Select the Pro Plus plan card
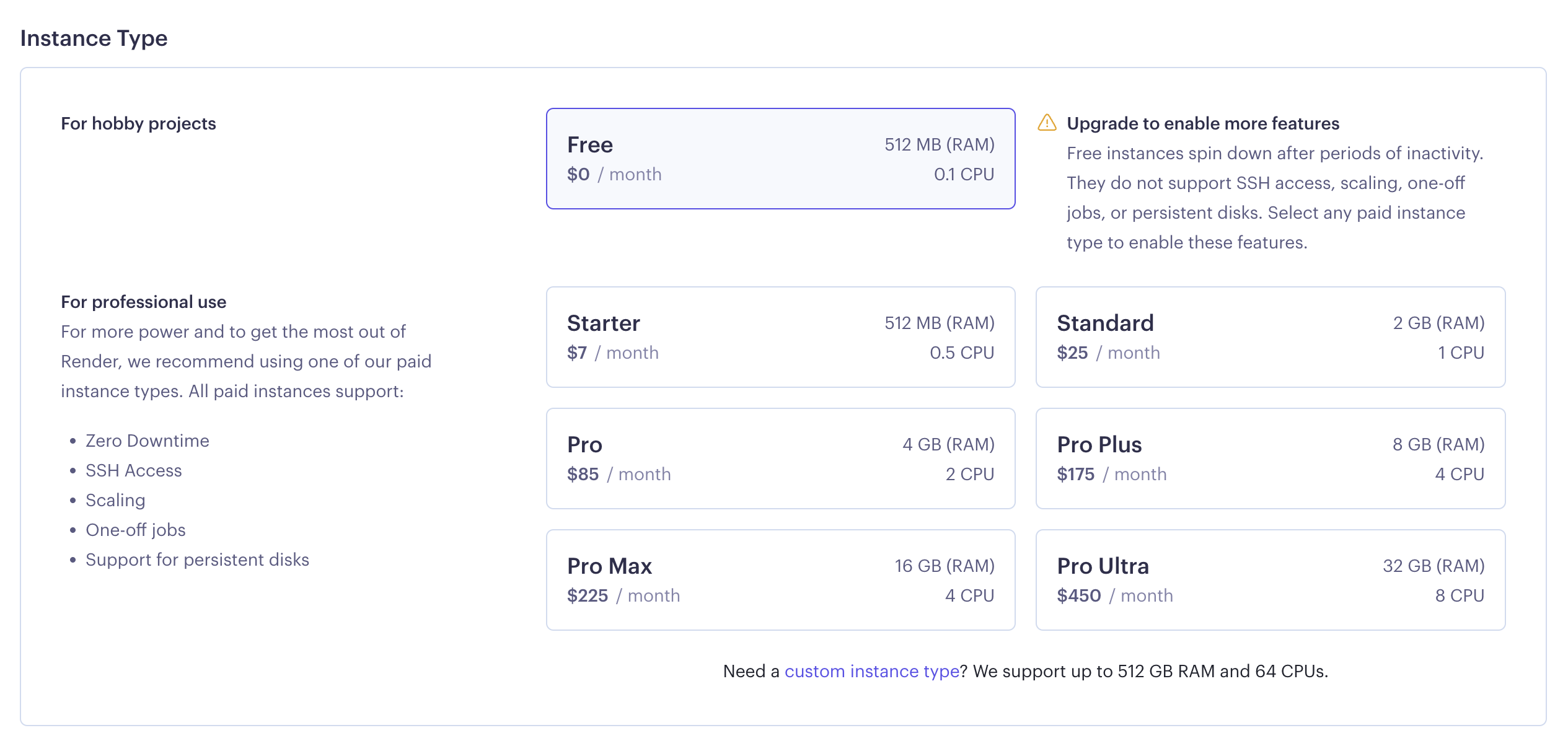The width and height of the screenshot is (1568, 746). pyautogui.click(x=1270, y=459)
